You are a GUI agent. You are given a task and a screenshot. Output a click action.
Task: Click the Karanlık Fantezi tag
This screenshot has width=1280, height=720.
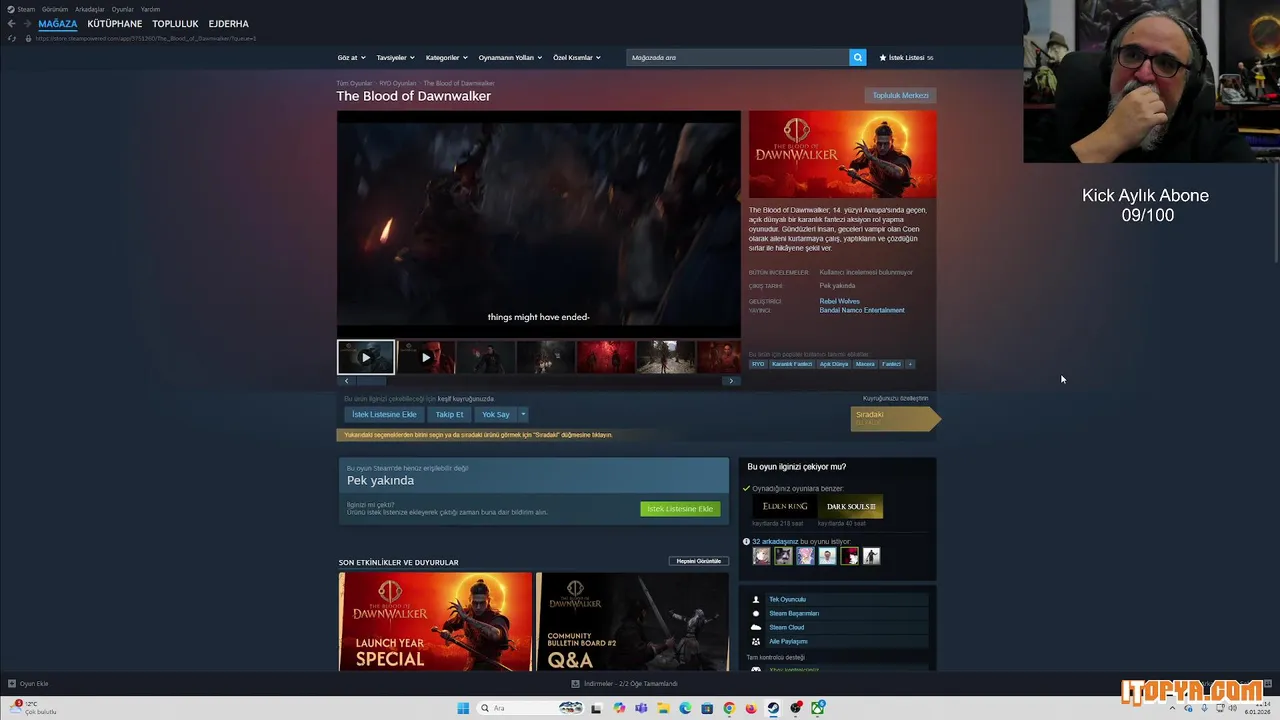click(x=792, y=364)
